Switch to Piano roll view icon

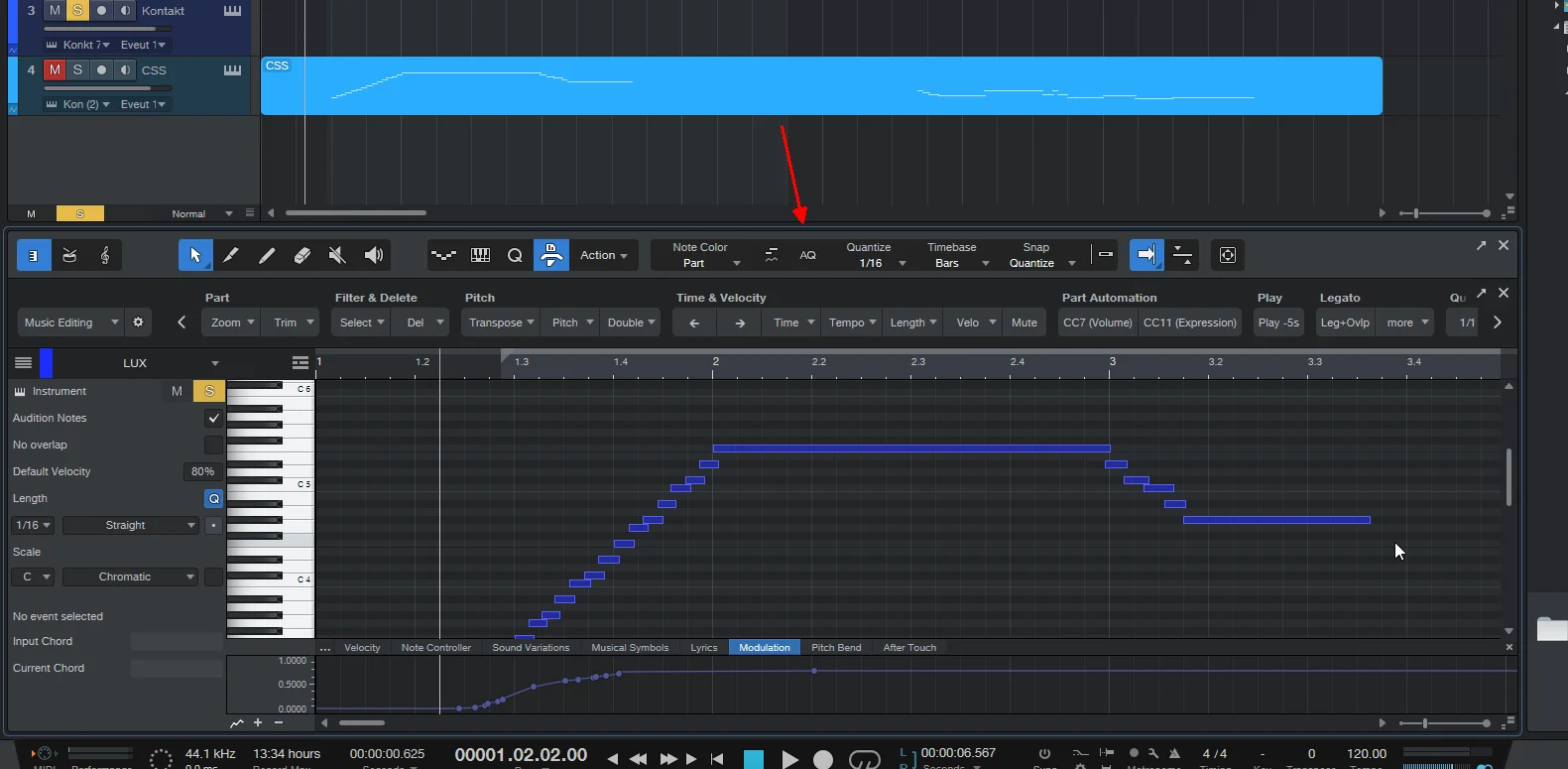(x=34, y=255)
